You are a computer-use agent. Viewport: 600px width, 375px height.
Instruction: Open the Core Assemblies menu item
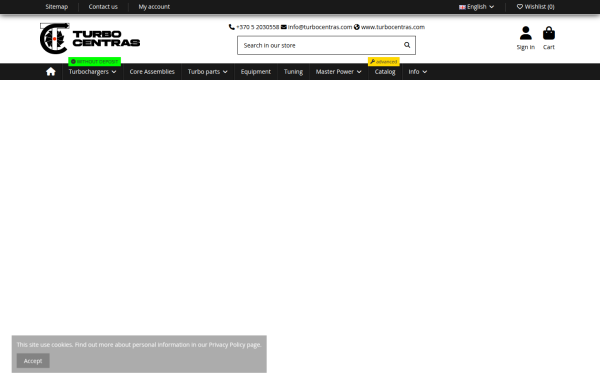[x=152, y=72]
